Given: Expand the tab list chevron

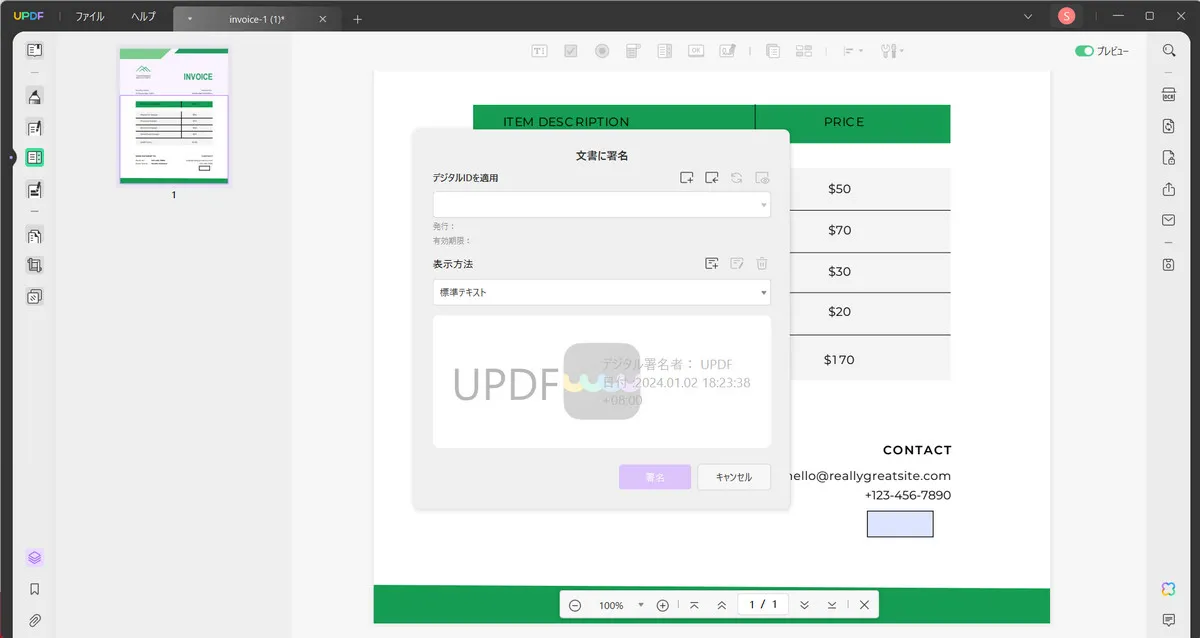Looking at the screenshot, I should click(x=1029, y=16).
